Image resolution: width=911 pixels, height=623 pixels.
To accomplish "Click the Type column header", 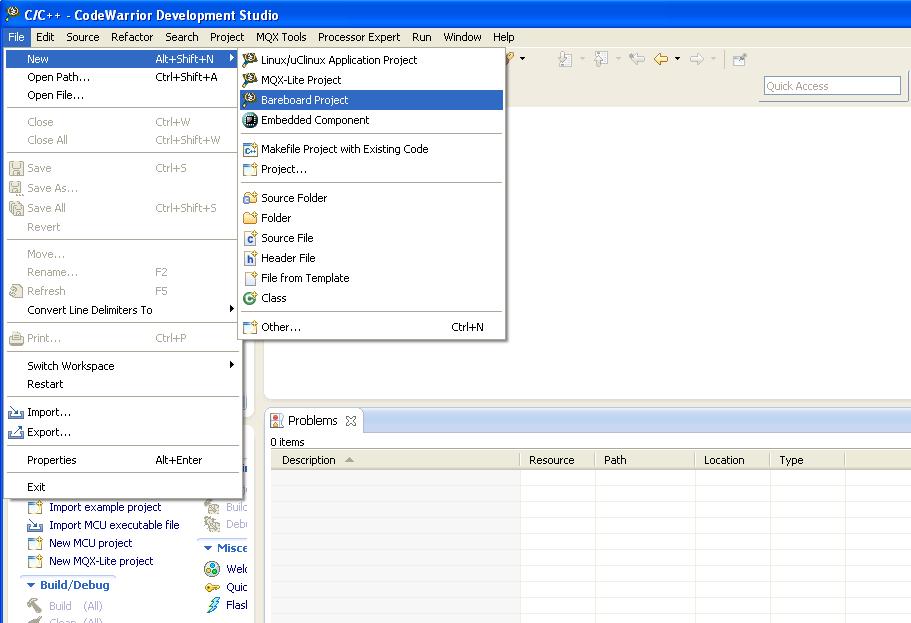I will point(808,460).
